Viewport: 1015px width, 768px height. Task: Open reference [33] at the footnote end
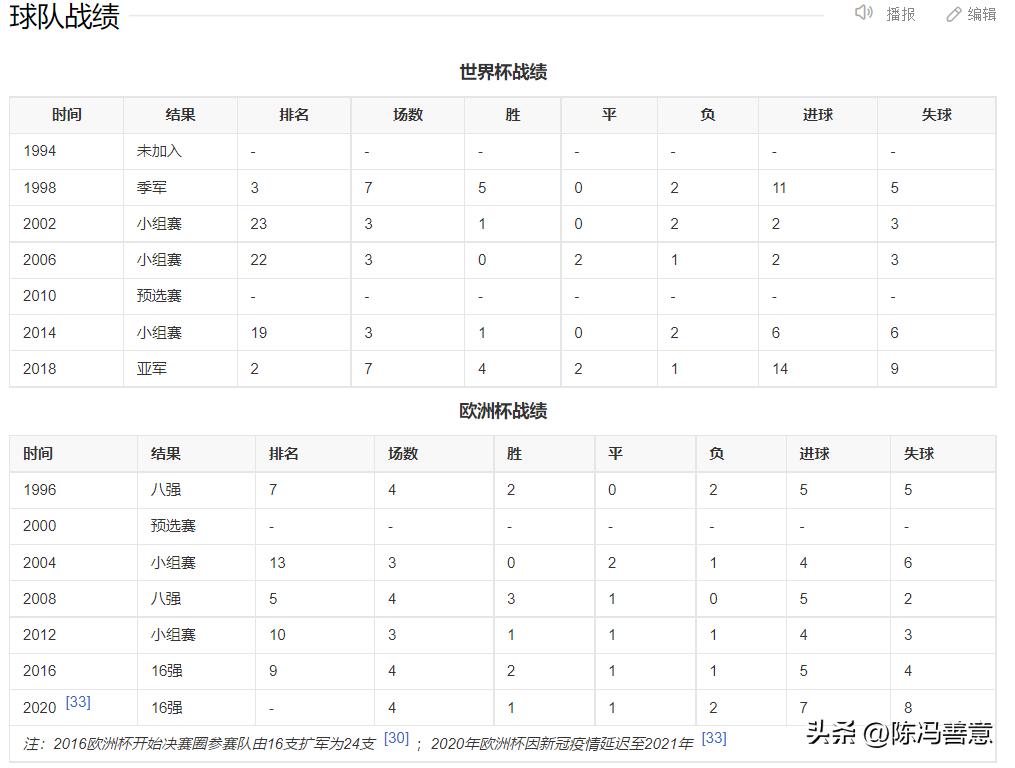point(714,737)
